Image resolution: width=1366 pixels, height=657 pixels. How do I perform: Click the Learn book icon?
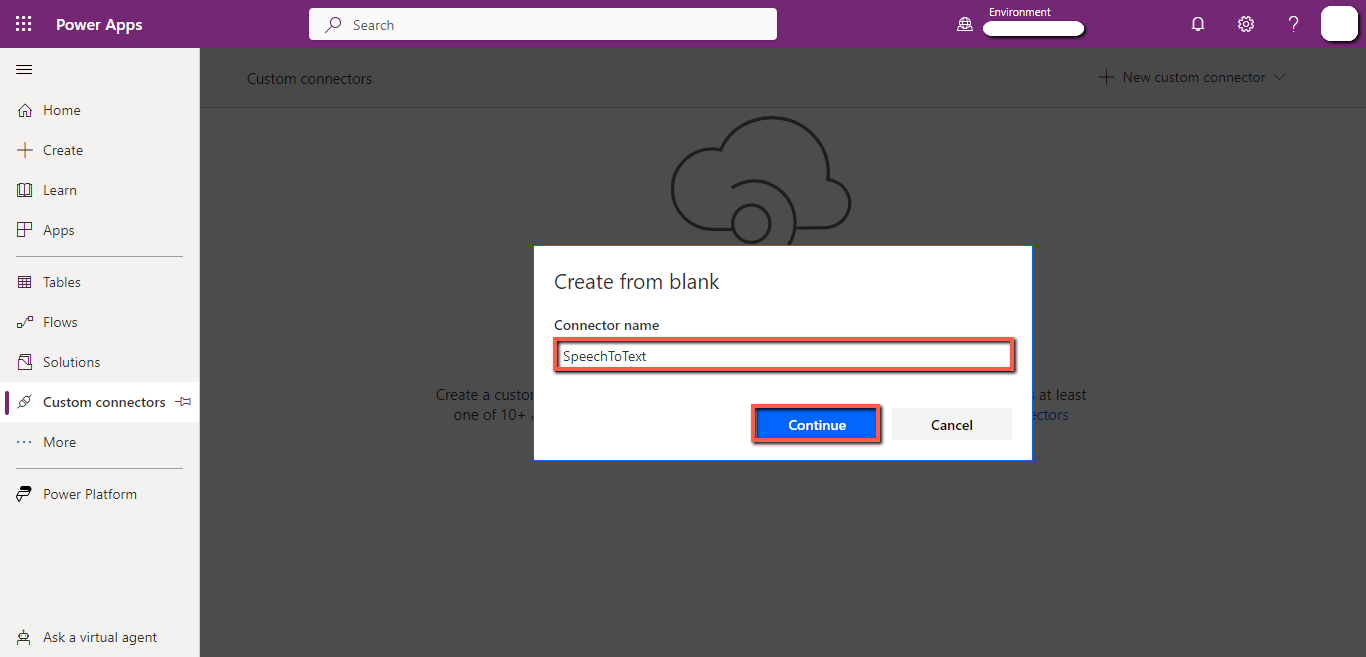25,190
